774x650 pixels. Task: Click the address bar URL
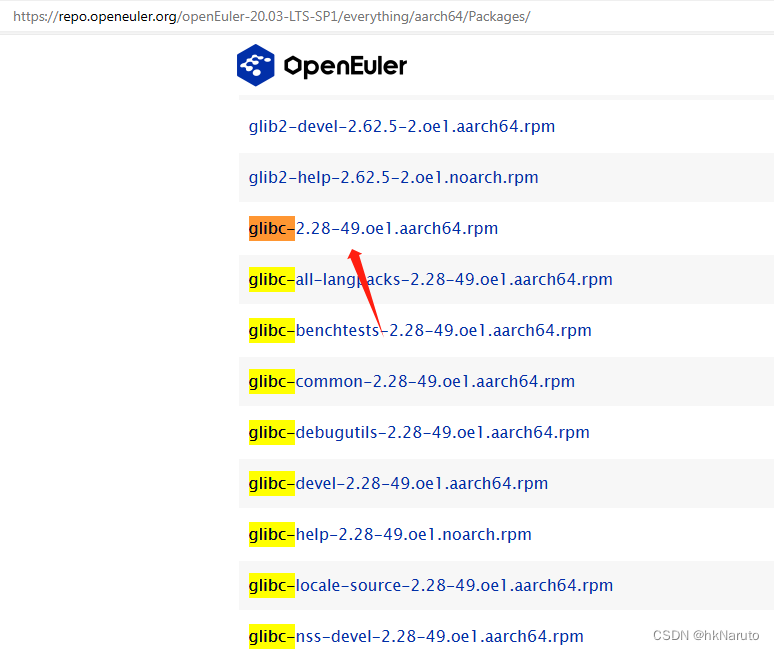pos(271,16)
